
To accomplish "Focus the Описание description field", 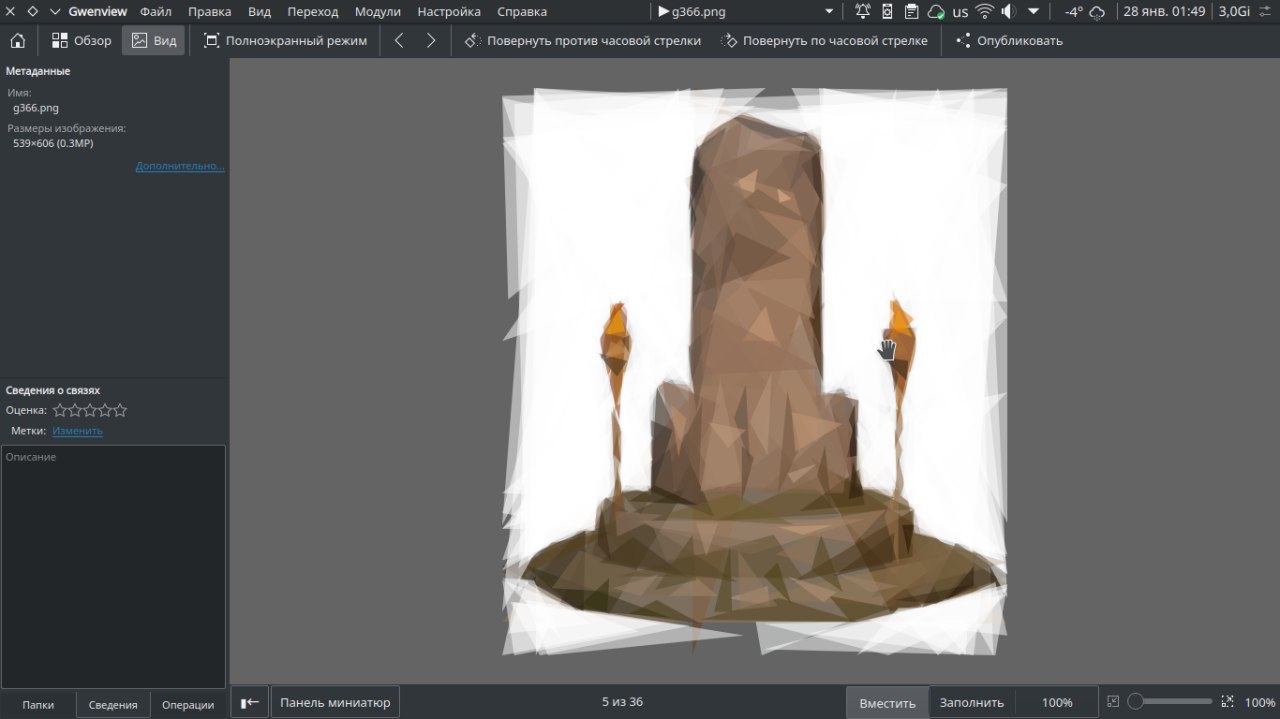I will 113,566.
